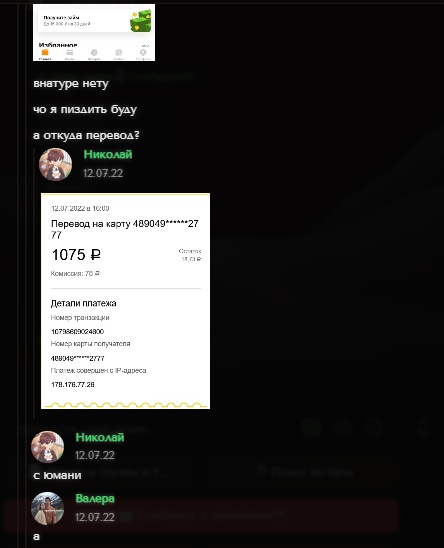444x548 pixels.
Task: Open Валера's profile picture
Action: pyautogui.click(x=48, y=508)
